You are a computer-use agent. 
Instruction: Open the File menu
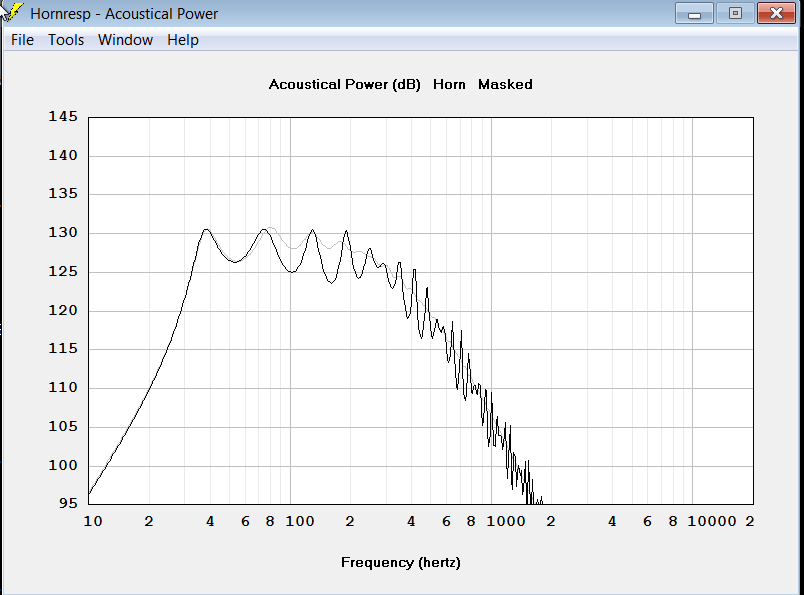22,40
